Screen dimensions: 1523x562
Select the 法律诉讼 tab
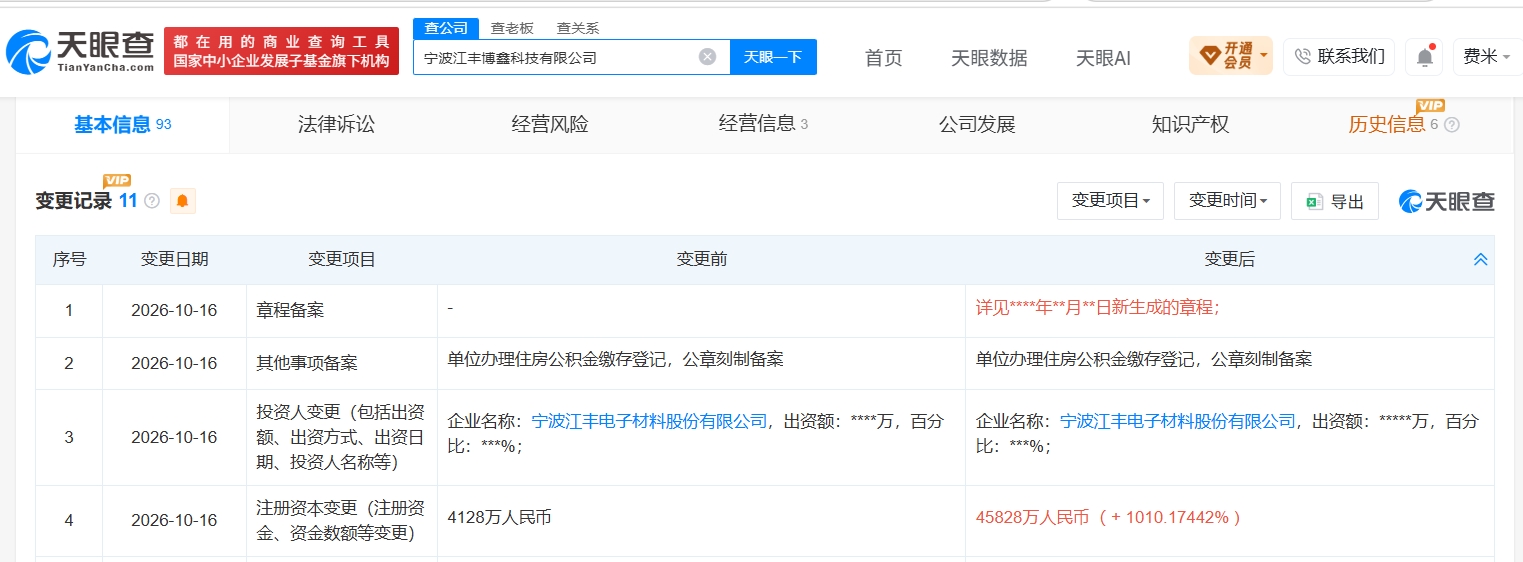click(336, 124)
